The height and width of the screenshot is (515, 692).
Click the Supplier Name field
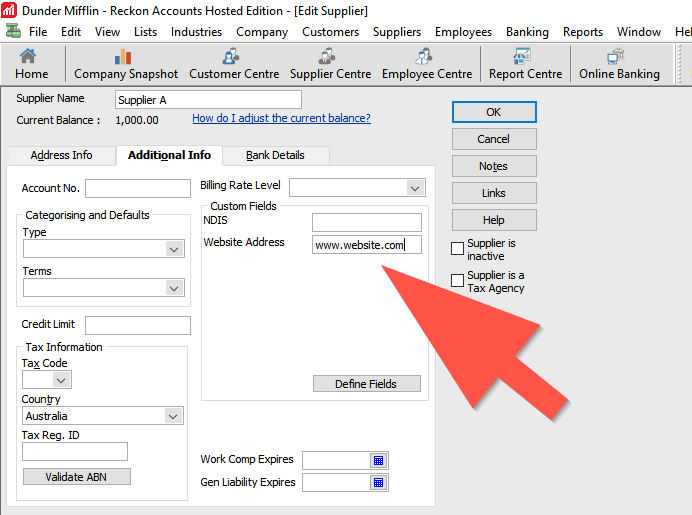coord(208,100)
